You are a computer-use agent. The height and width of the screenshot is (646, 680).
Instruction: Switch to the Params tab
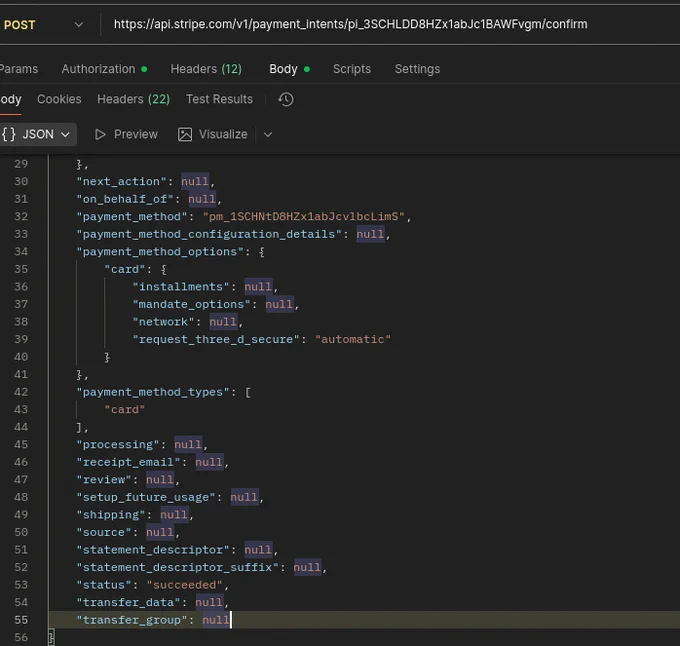[18, 69]
